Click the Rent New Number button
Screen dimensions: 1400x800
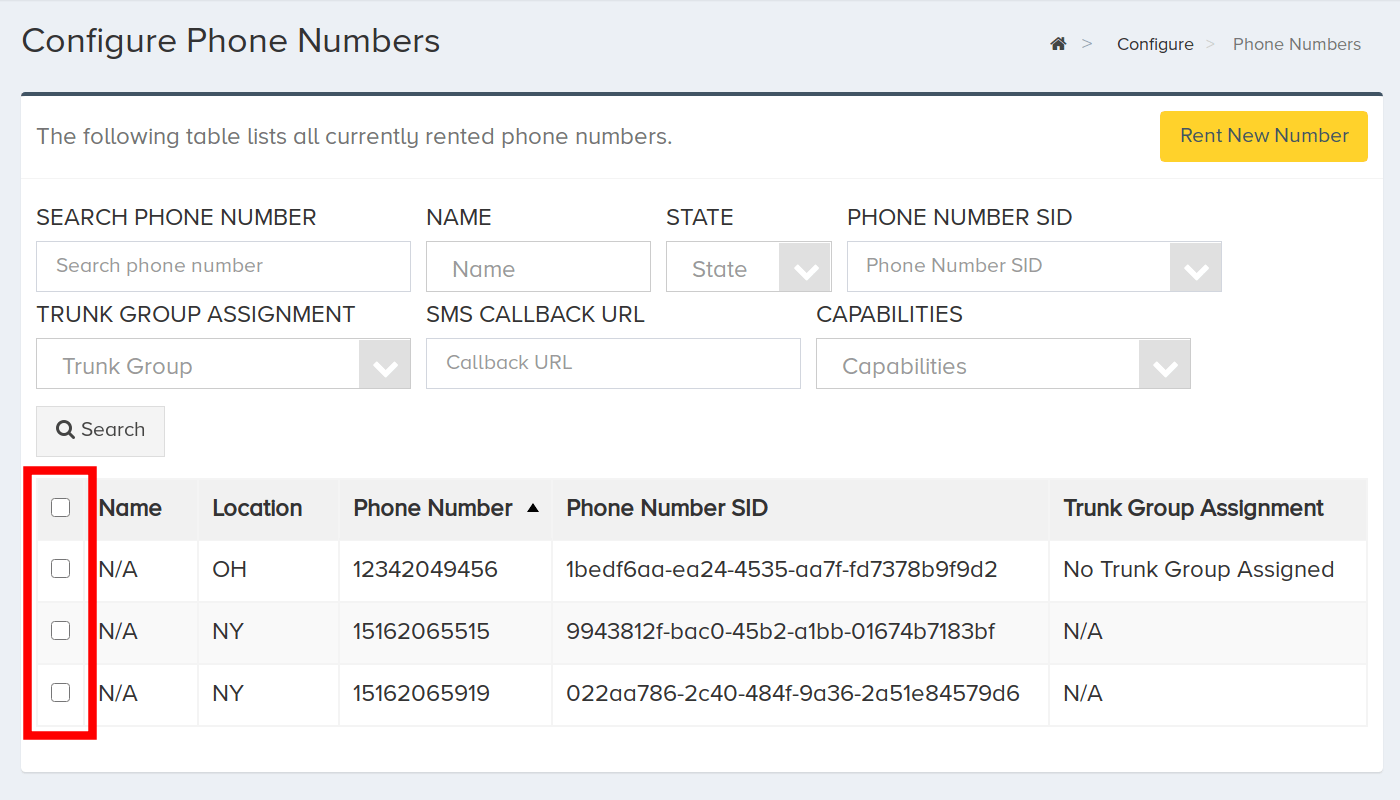1264,136
